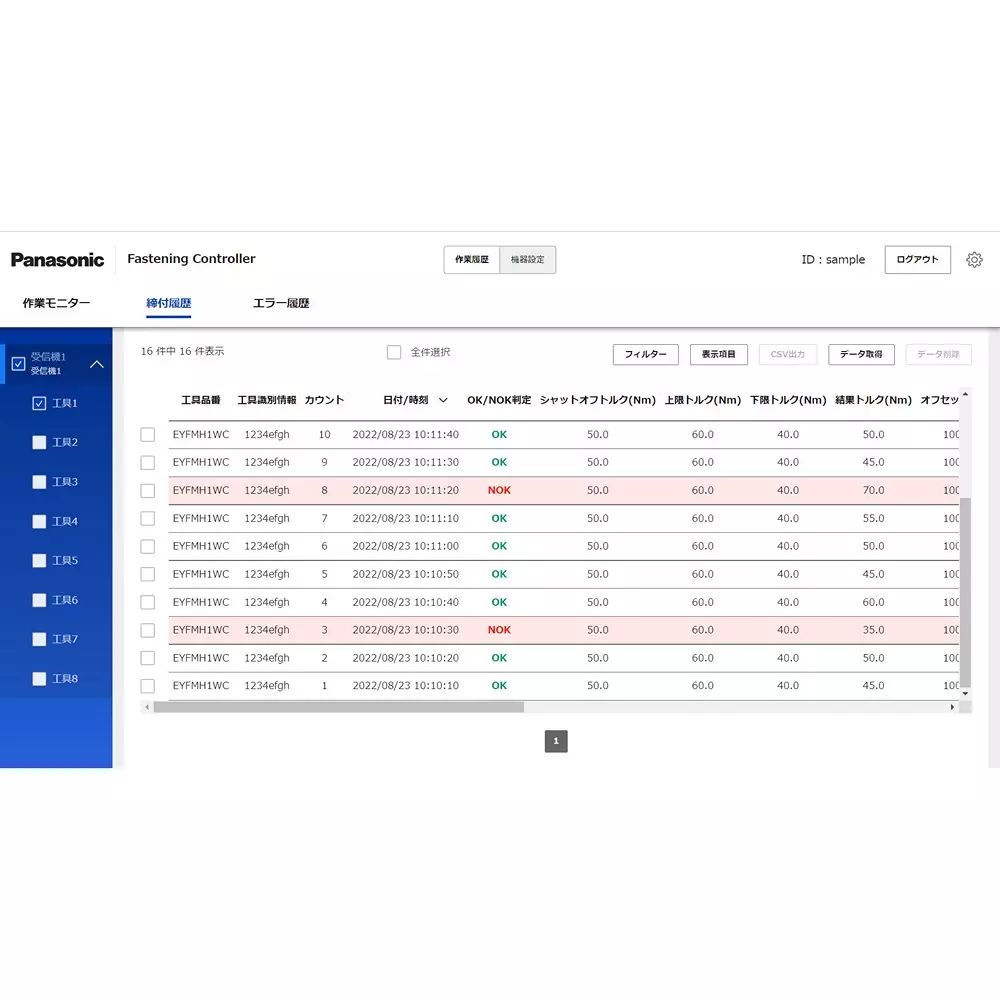Open the 表示項目 column selector

[718, 355]
